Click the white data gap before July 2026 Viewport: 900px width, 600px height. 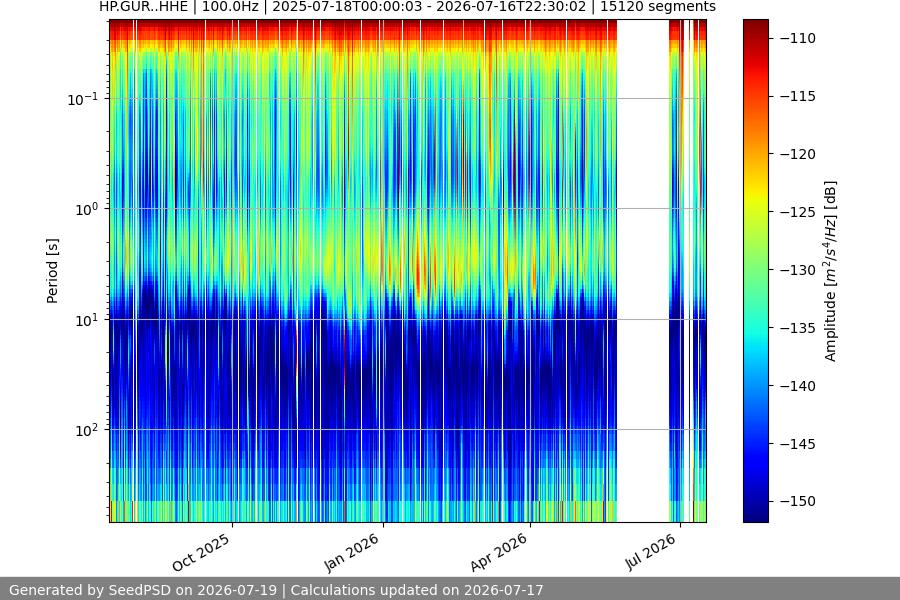pos(643,271)
